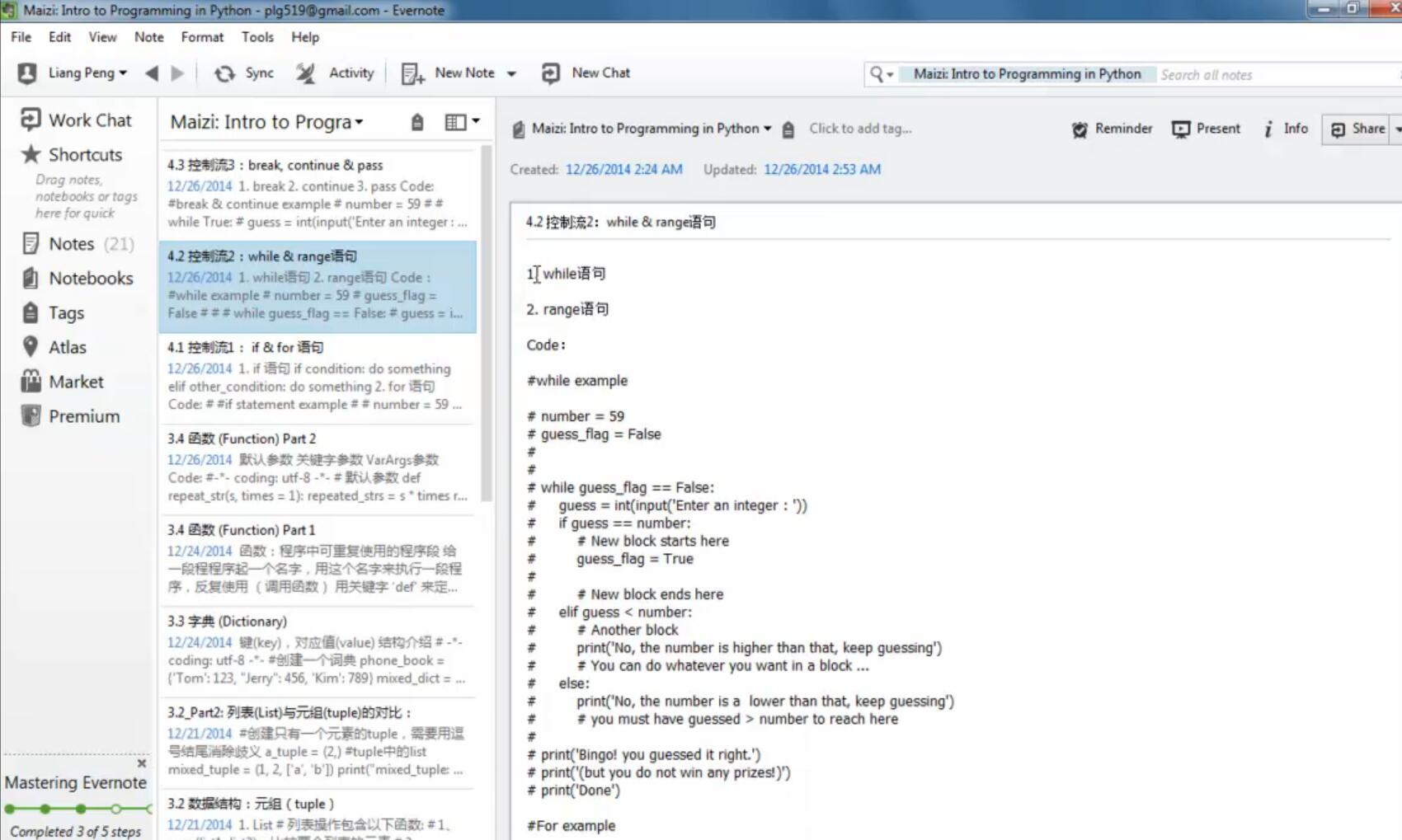Select note 3.2_Part2 List and tuple
1402x840 pixels.
pos(318,742)
